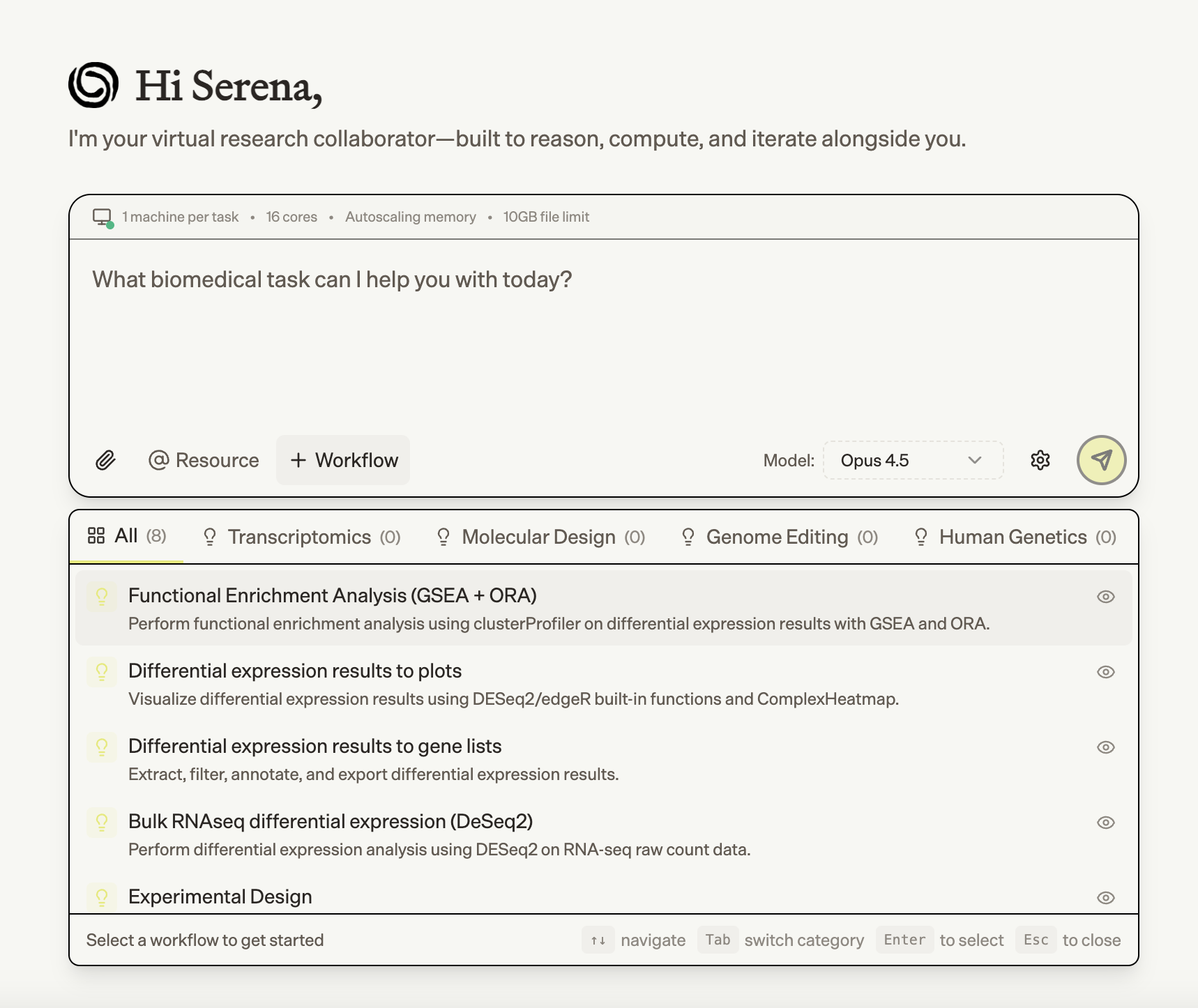Click the up/down arrows navigate hint

pos(598,940)
